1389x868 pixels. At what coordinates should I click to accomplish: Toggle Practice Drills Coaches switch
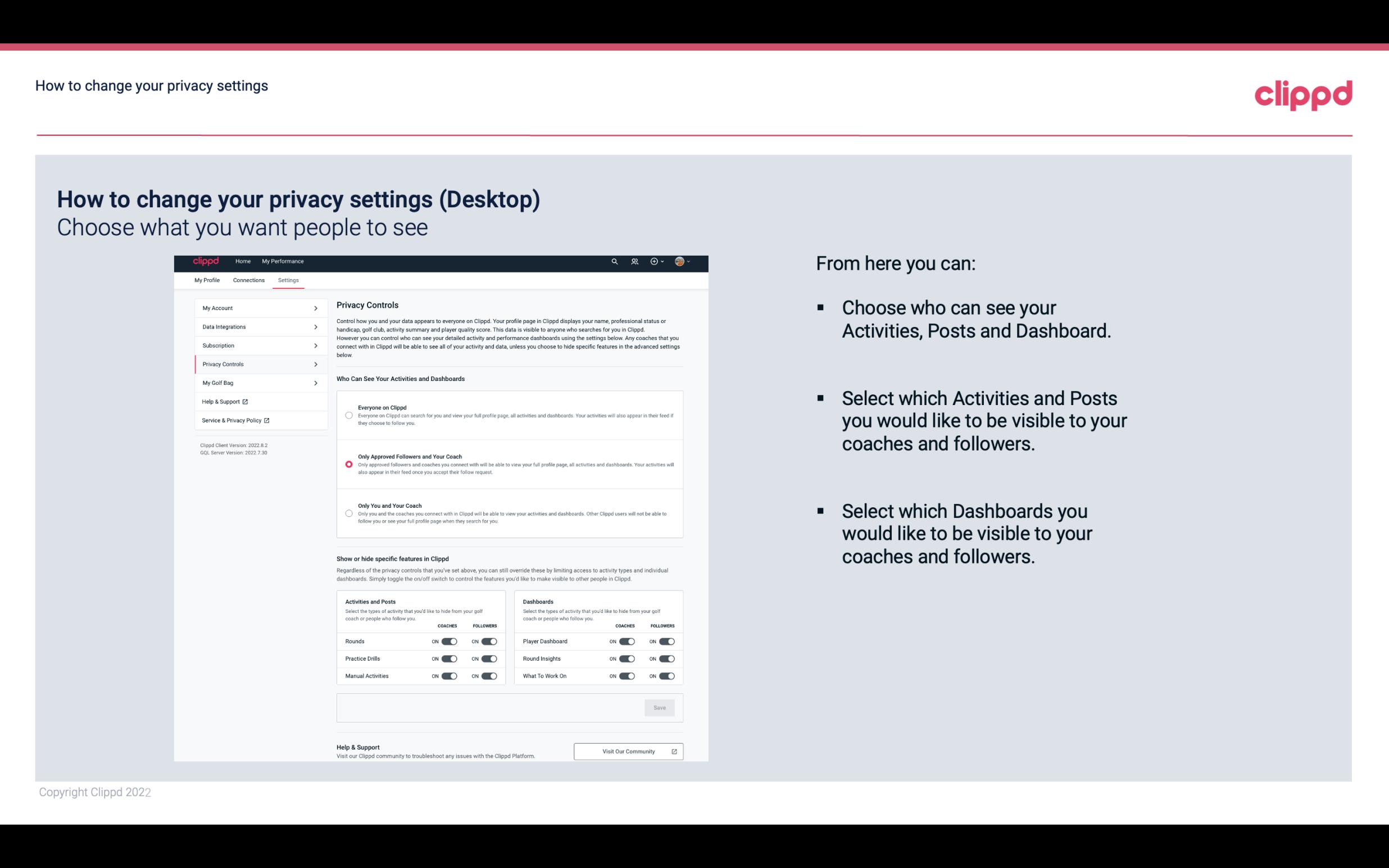tap(450, 659)
